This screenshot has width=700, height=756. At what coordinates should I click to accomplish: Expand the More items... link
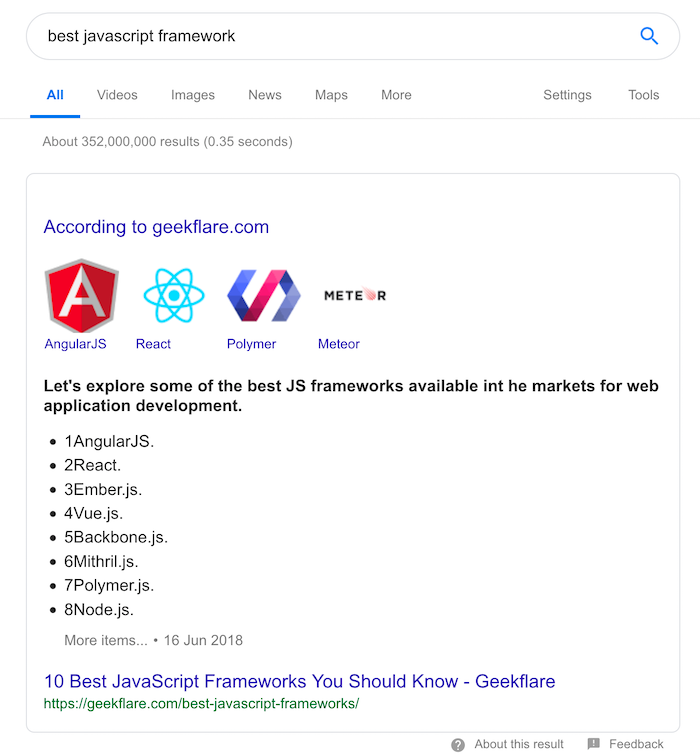[106, 640]
